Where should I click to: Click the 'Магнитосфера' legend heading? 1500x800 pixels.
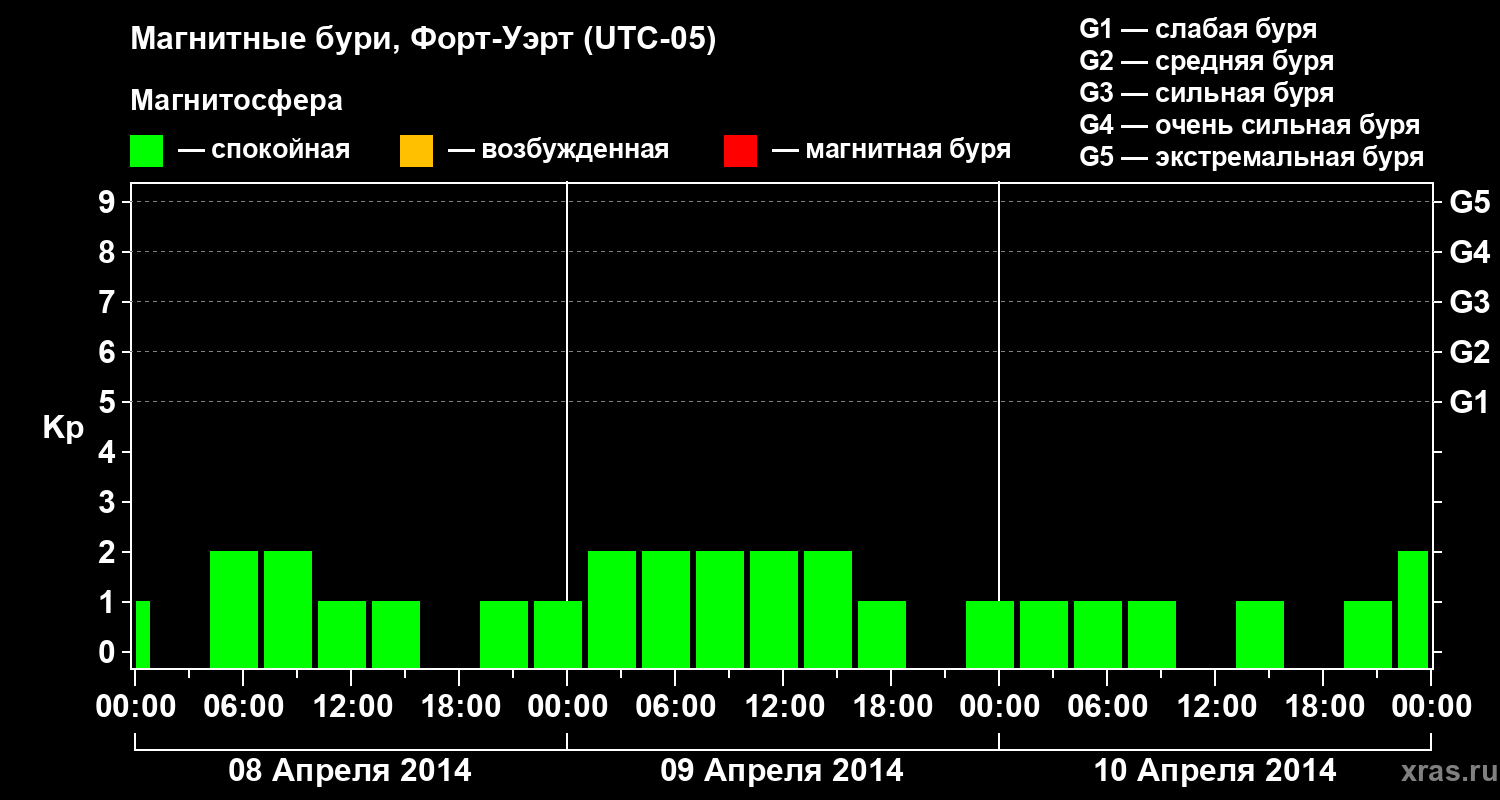pos(237,101)
